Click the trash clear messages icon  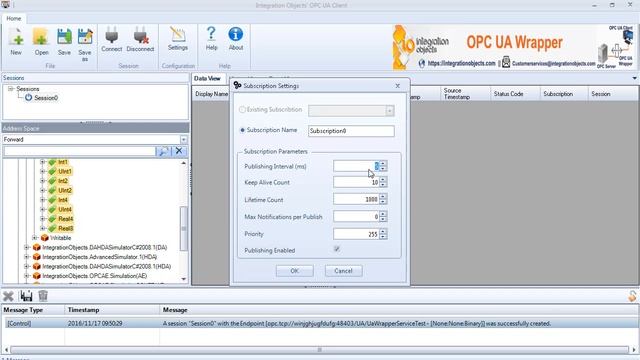[x=43, y=296]
